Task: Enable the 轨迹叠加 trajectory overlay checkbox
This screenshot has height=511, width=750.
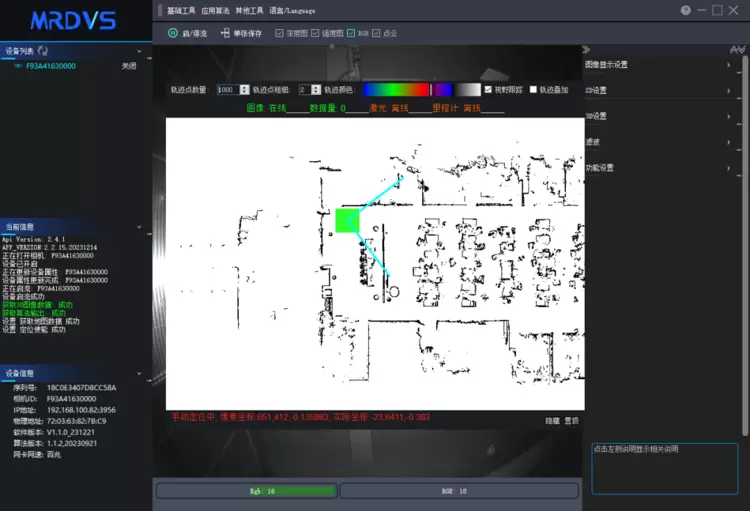Action: 533,89
